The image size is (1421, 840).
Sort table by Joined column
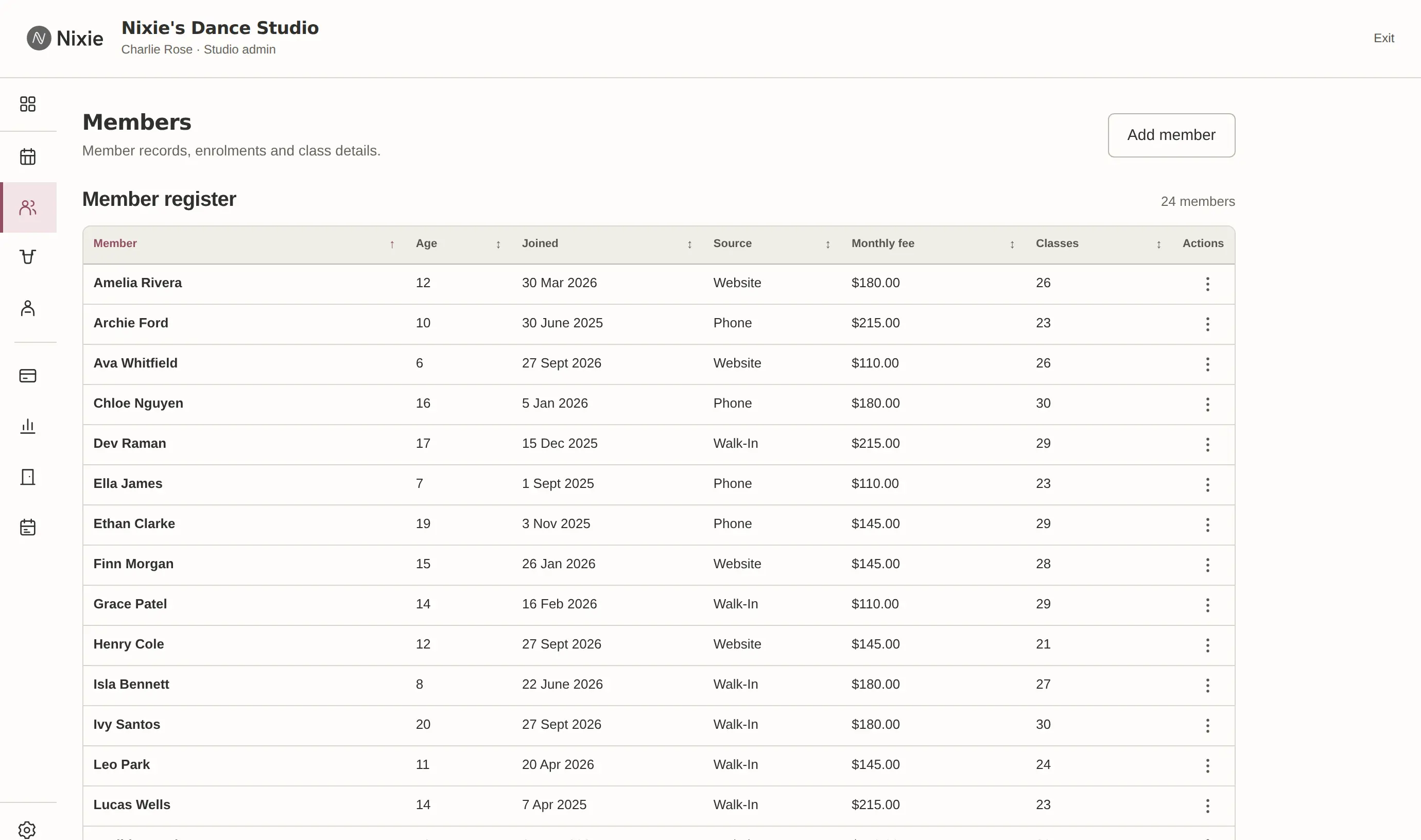tap(607, 244)
